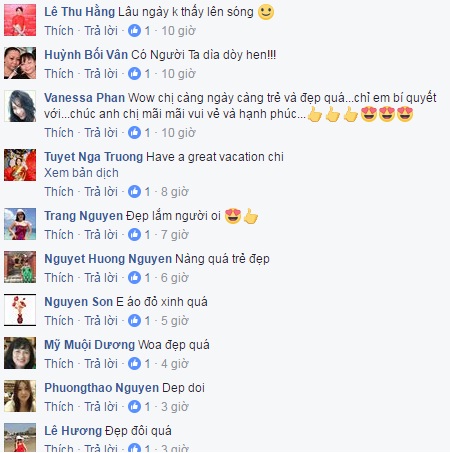
Task: Click Thích on Lê Thu Hằng's comment
Action: (x=59, y=31)
